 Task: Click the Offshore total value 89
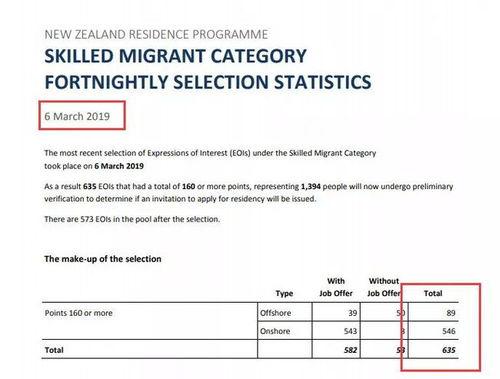click(x=451, y=313)
